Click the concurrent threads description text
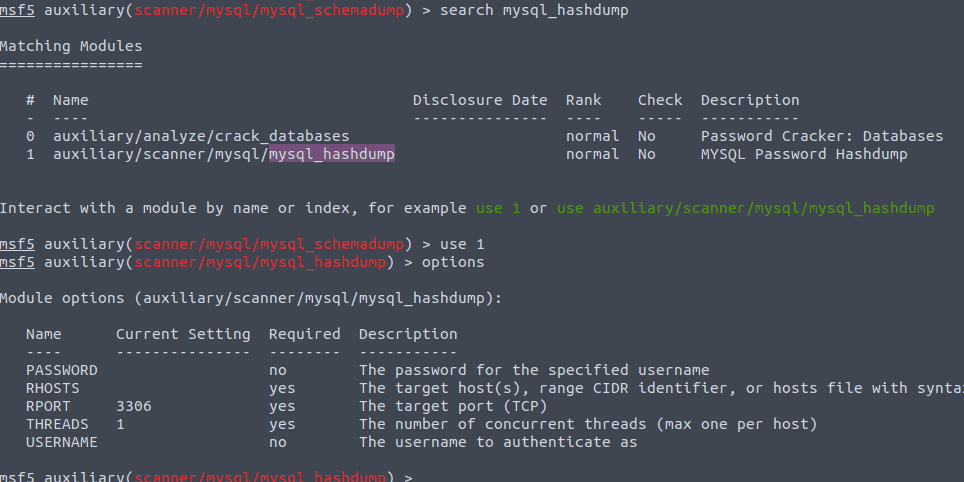The height and width of the screenshot is (482, 964). pyautogui.click(x=588, y=424)
